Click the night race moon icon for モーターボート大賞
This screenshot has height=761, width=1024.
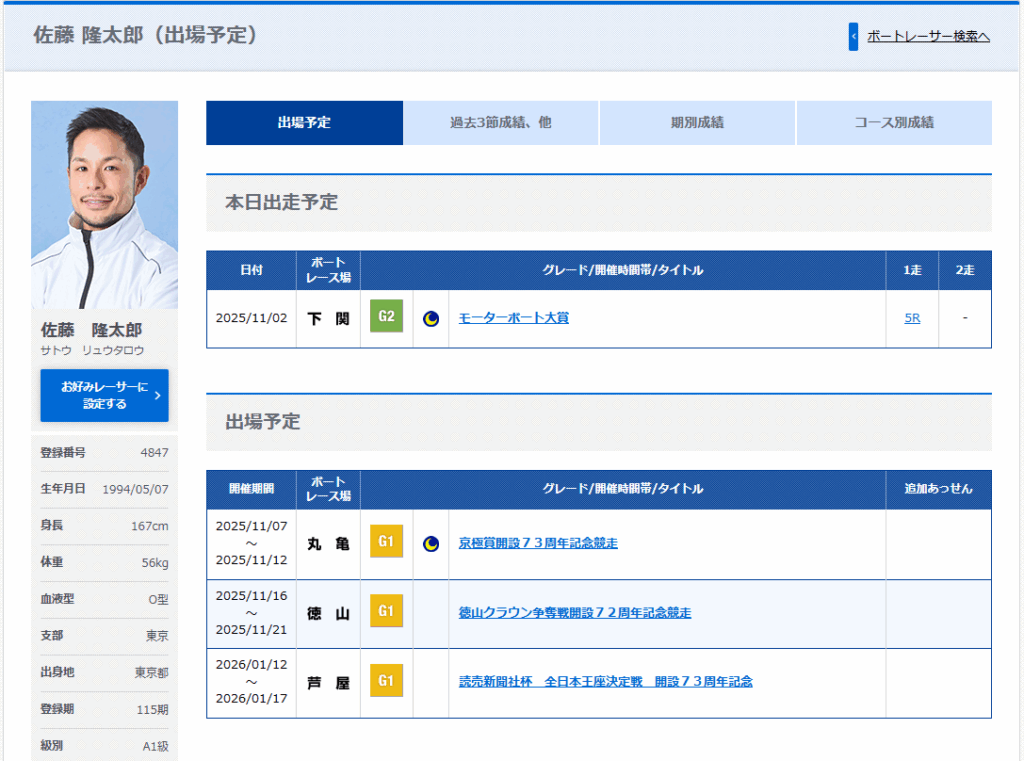pyautogui.click(x=431, y=319)
